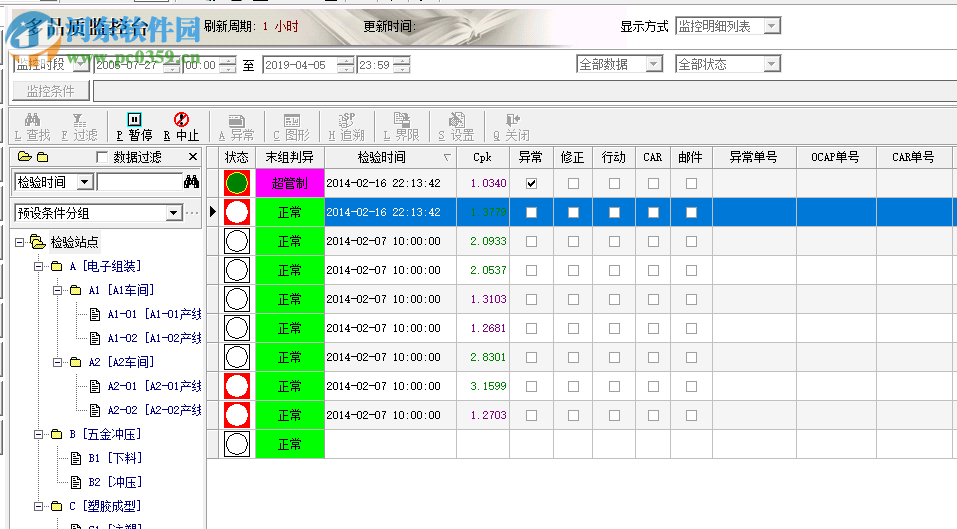Open the 预设条件分组 dropdown
The image size is (957, 529).
pos(174,213)
